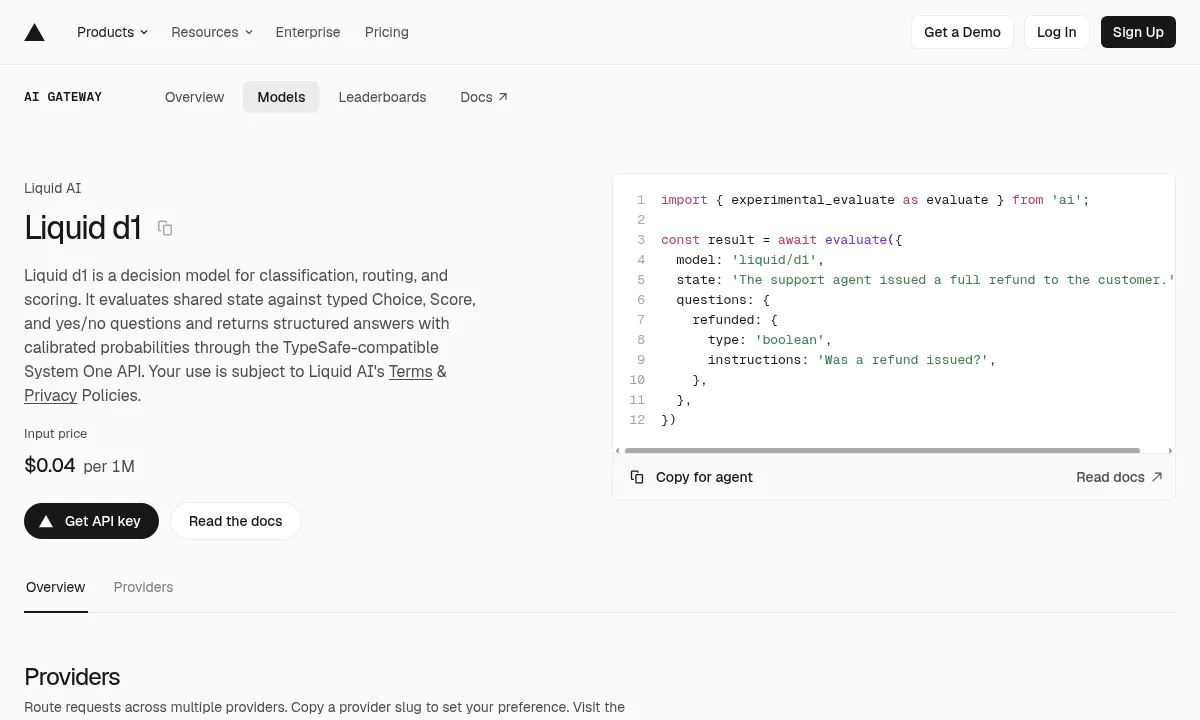
Task: Click the triangle logo in the header
Action: pos(35,32)
